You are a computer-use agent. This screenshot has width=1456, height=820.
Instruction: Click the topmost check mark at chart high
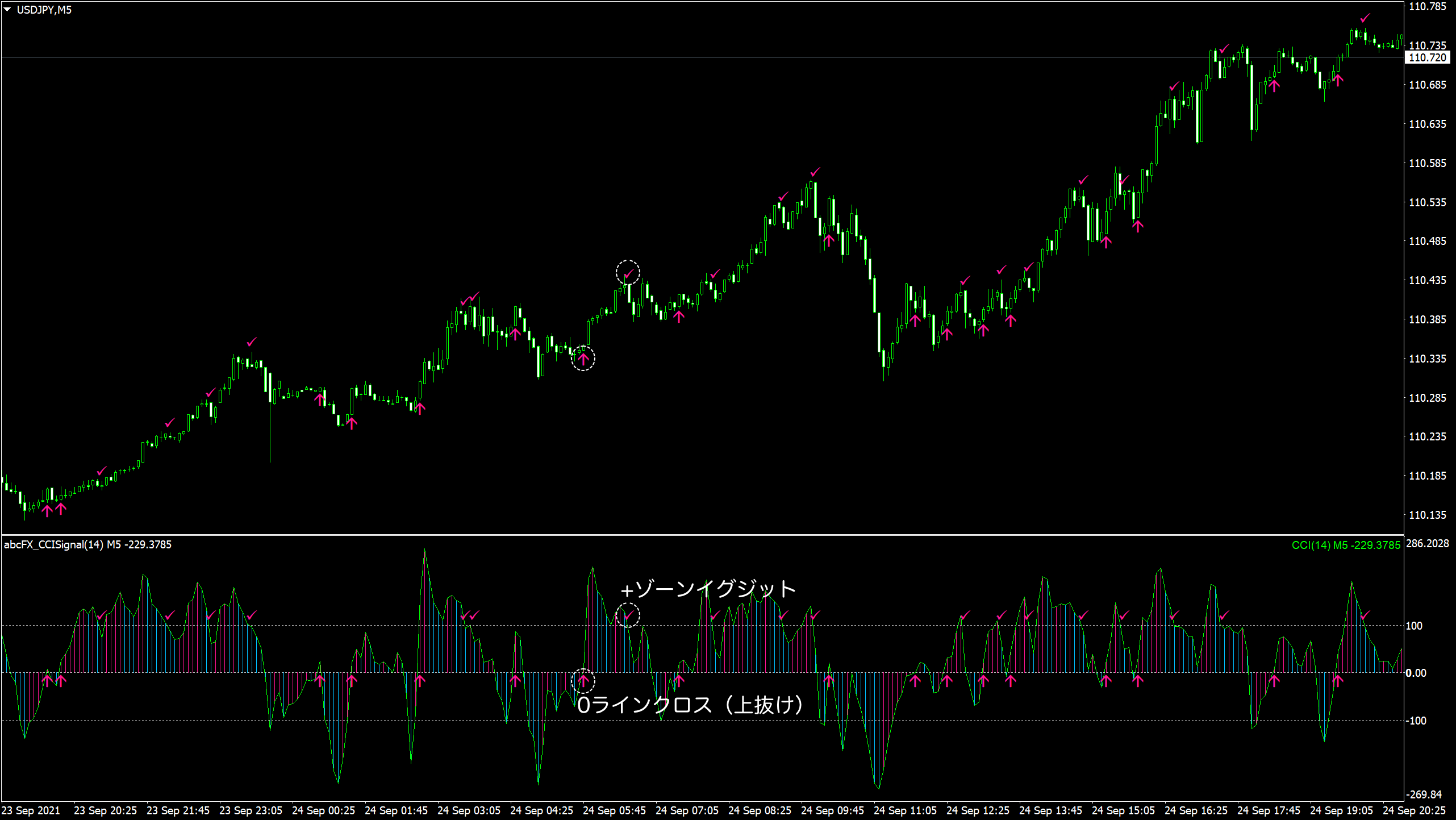click(1365, 18)
